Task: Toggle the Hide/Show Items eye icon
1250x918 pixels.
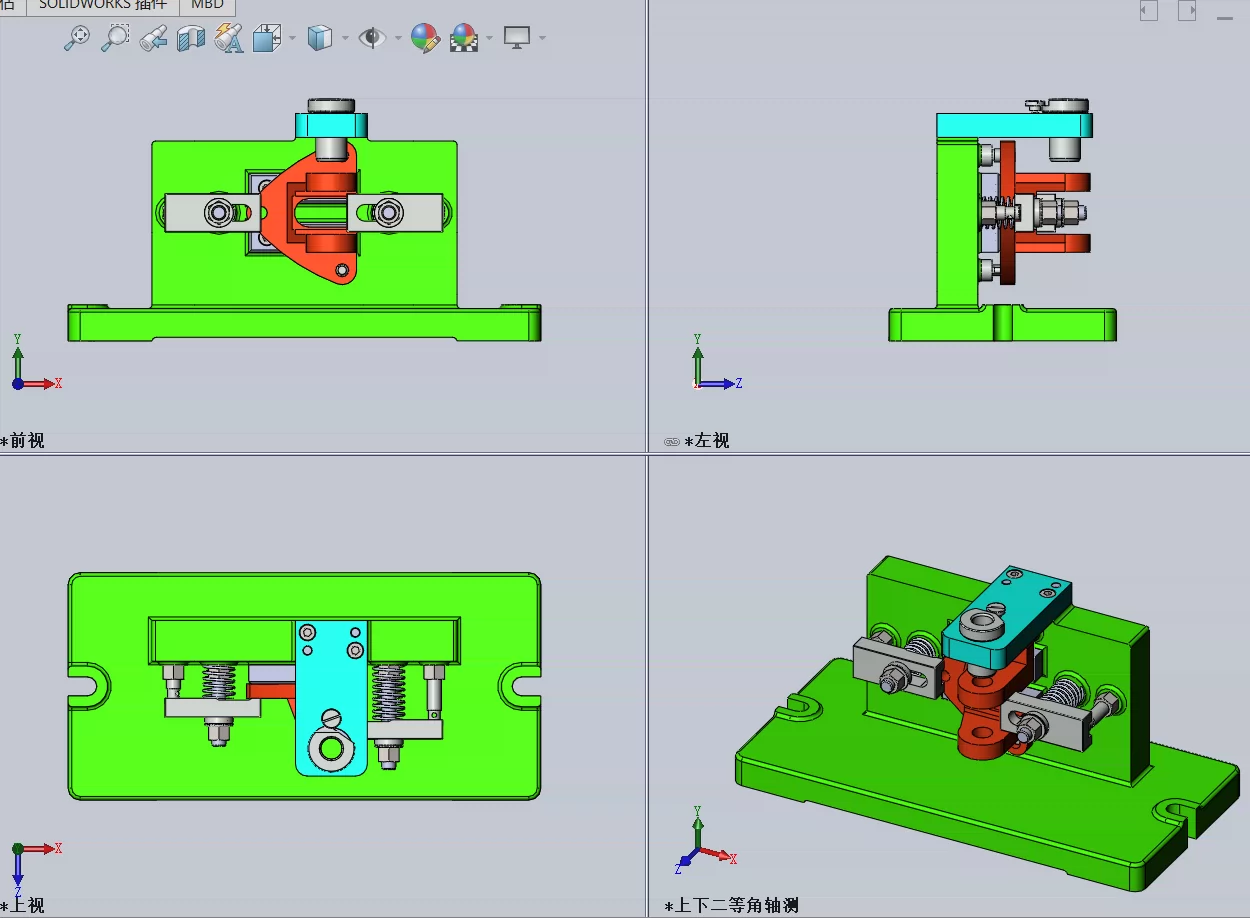Action: [x=372, y=38]
